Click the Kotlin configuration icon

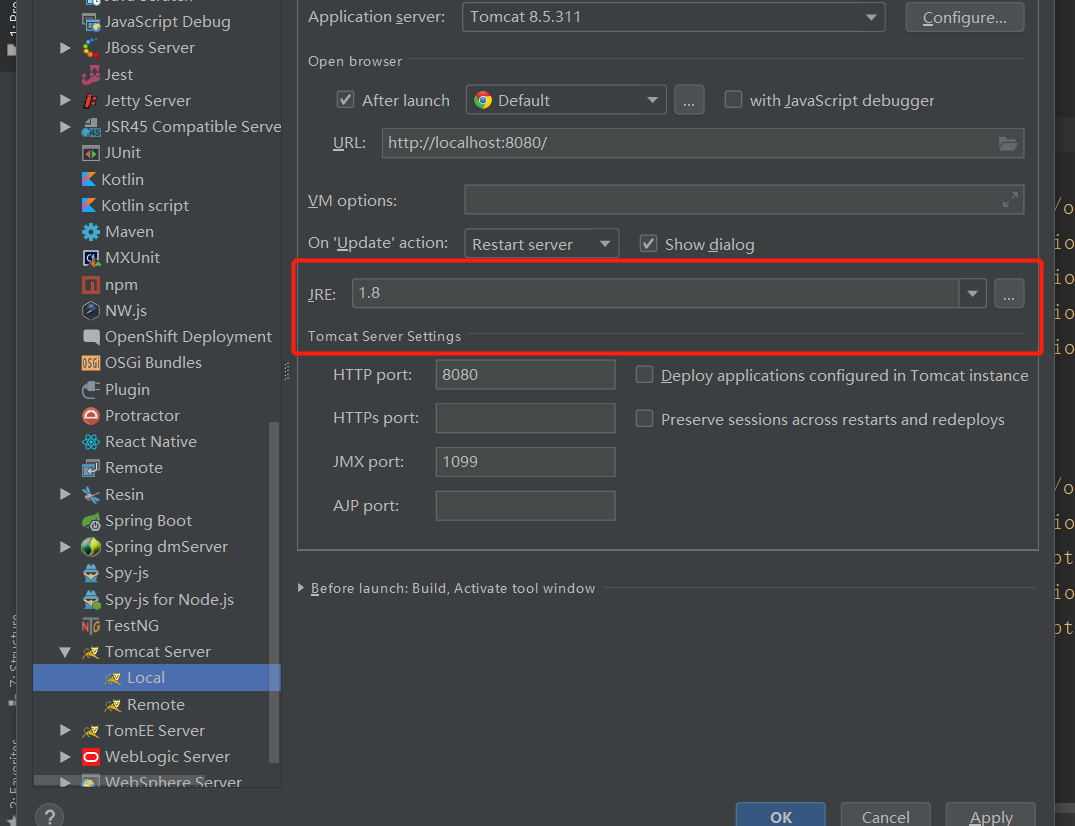tap(89, 180)
